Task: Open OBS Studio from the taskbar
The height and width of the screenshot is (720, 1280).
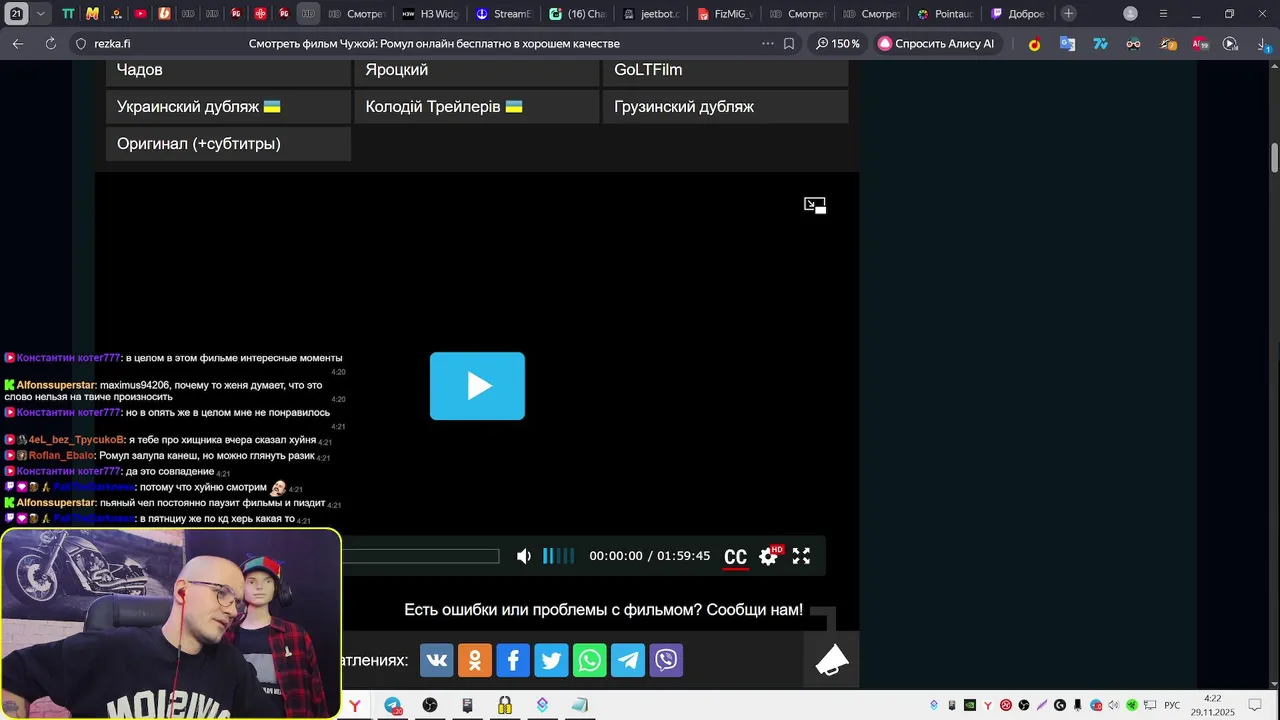Action: click(430, 705)
